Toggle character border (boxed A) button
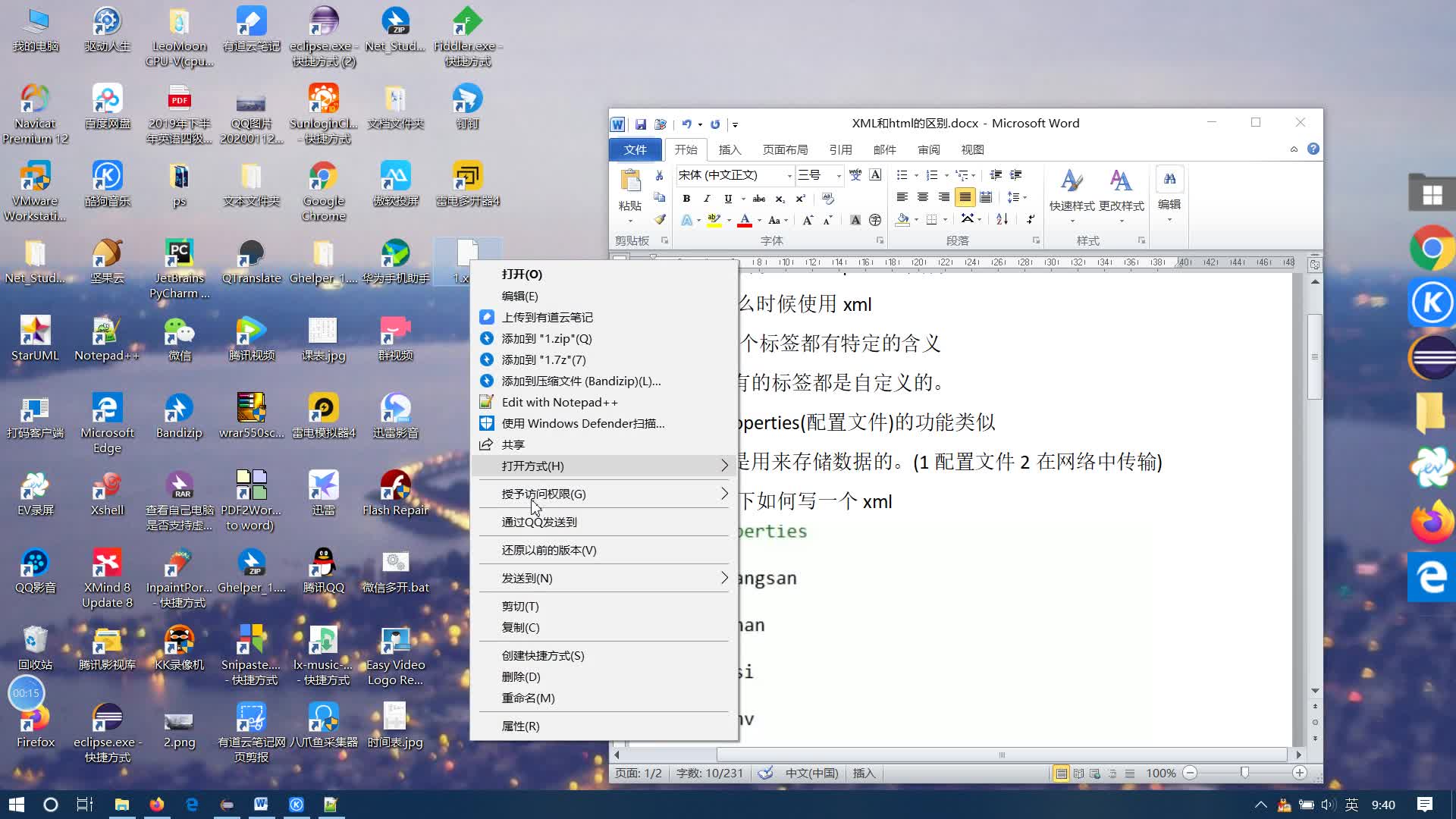Image resolution: width=1456 pixels, height=819 pixels. click(x=875, y=175)
